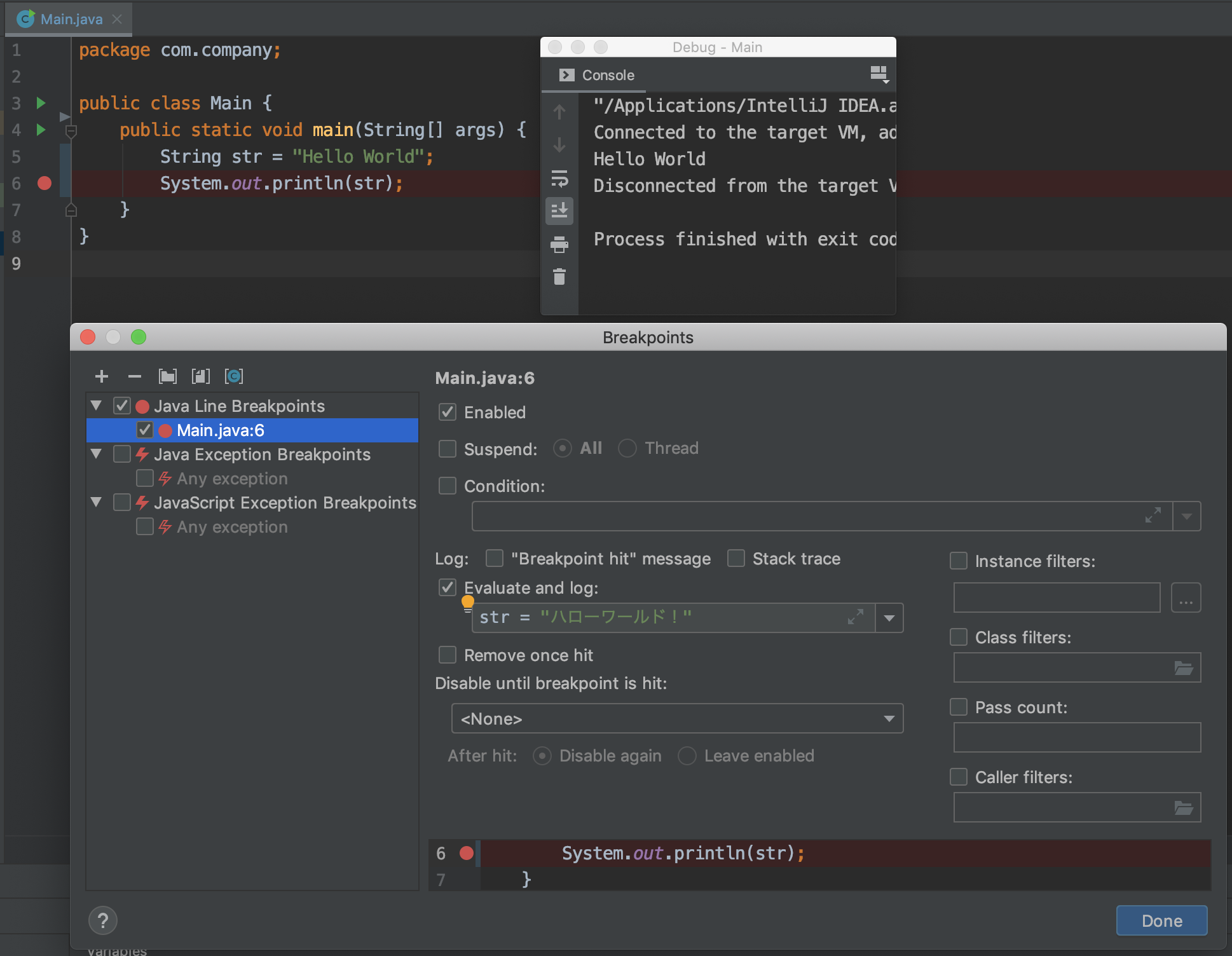Browse Class filters with folder icon
Screen dimensions: 1232x956
pyautogui.click(x=1184, y=668)
